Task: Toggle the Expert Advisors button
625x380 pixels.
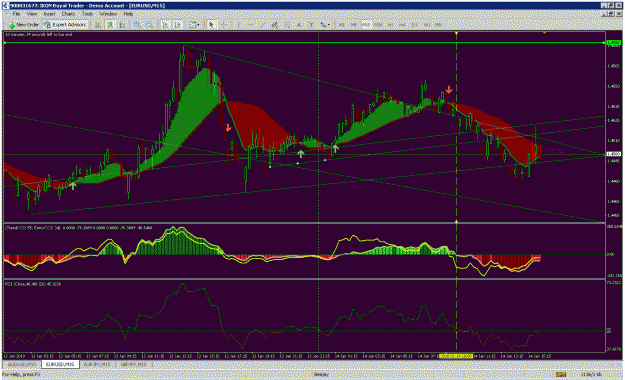Action: (x=65, y=25)
